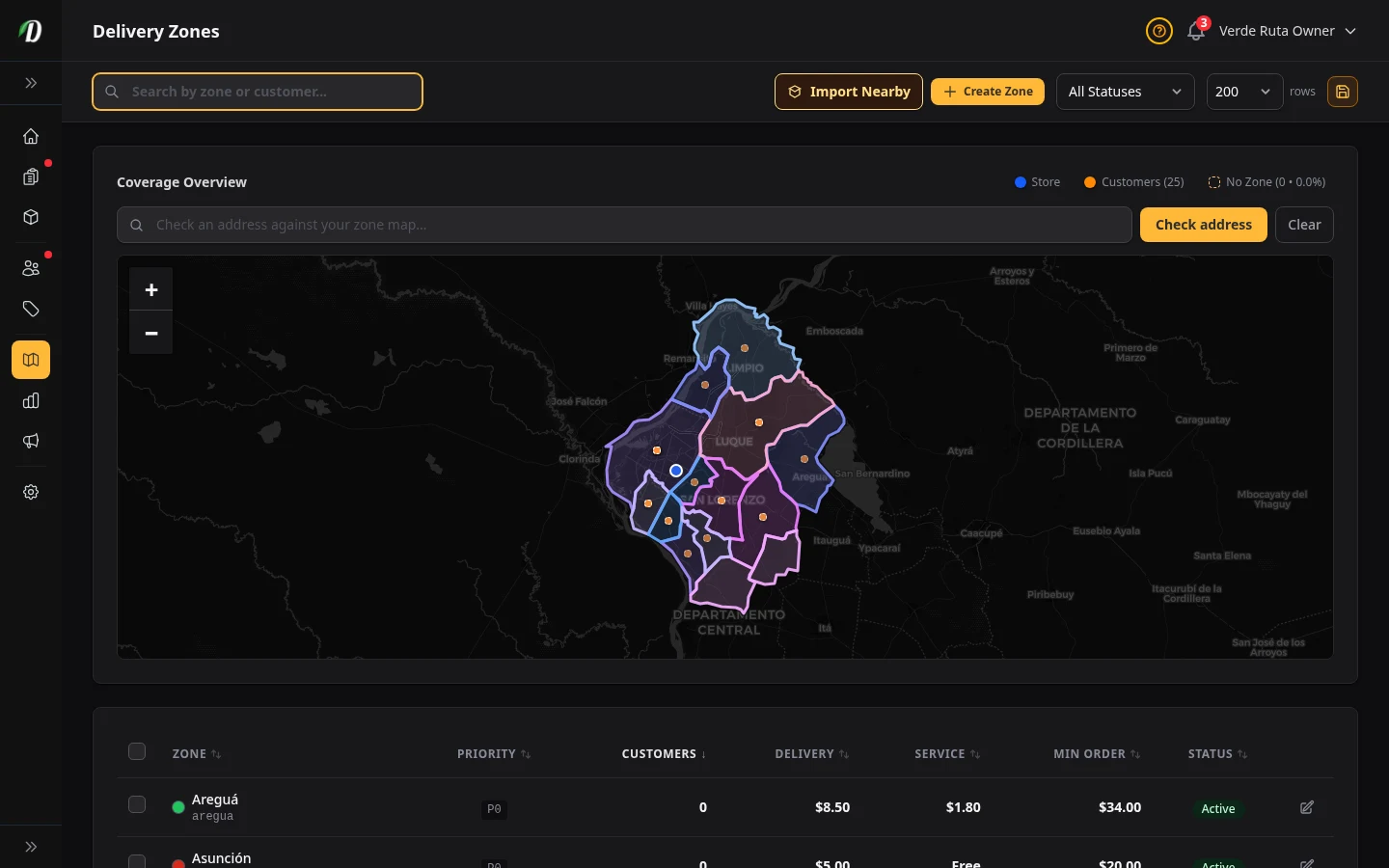Click the green status dot next to Areguá
The width and height of the screenshot is (1389, 868).
pos(178,807)
